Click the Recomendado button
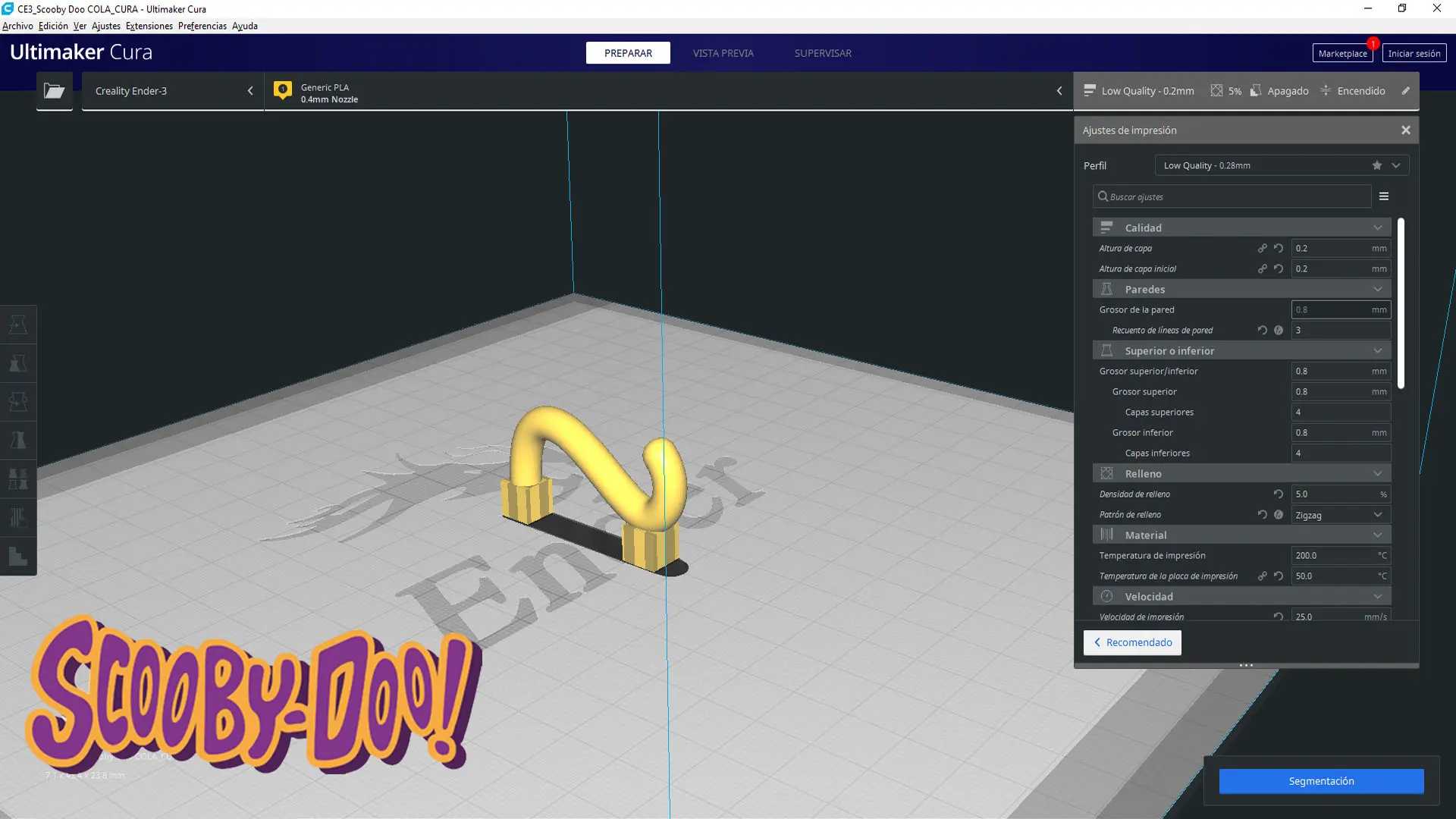Image resolution: width=1456 pixels, height=819 pixels. click(1132, 642)
